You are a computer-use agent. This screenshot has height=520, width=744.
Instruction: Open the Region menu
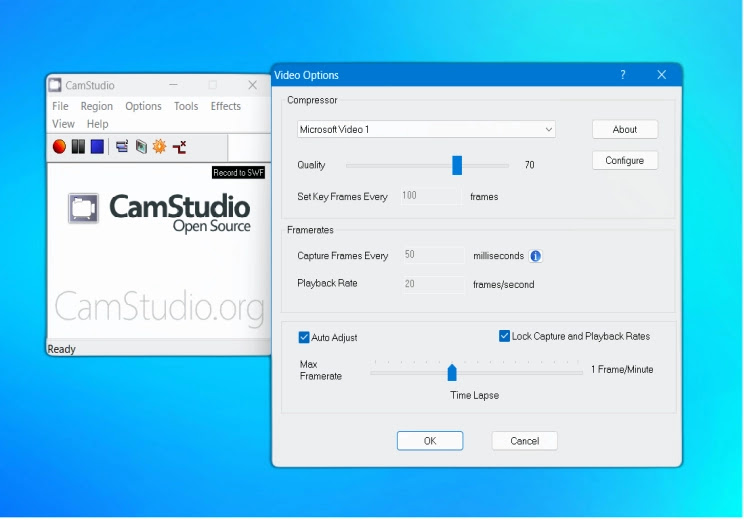(x=97, y=106)
